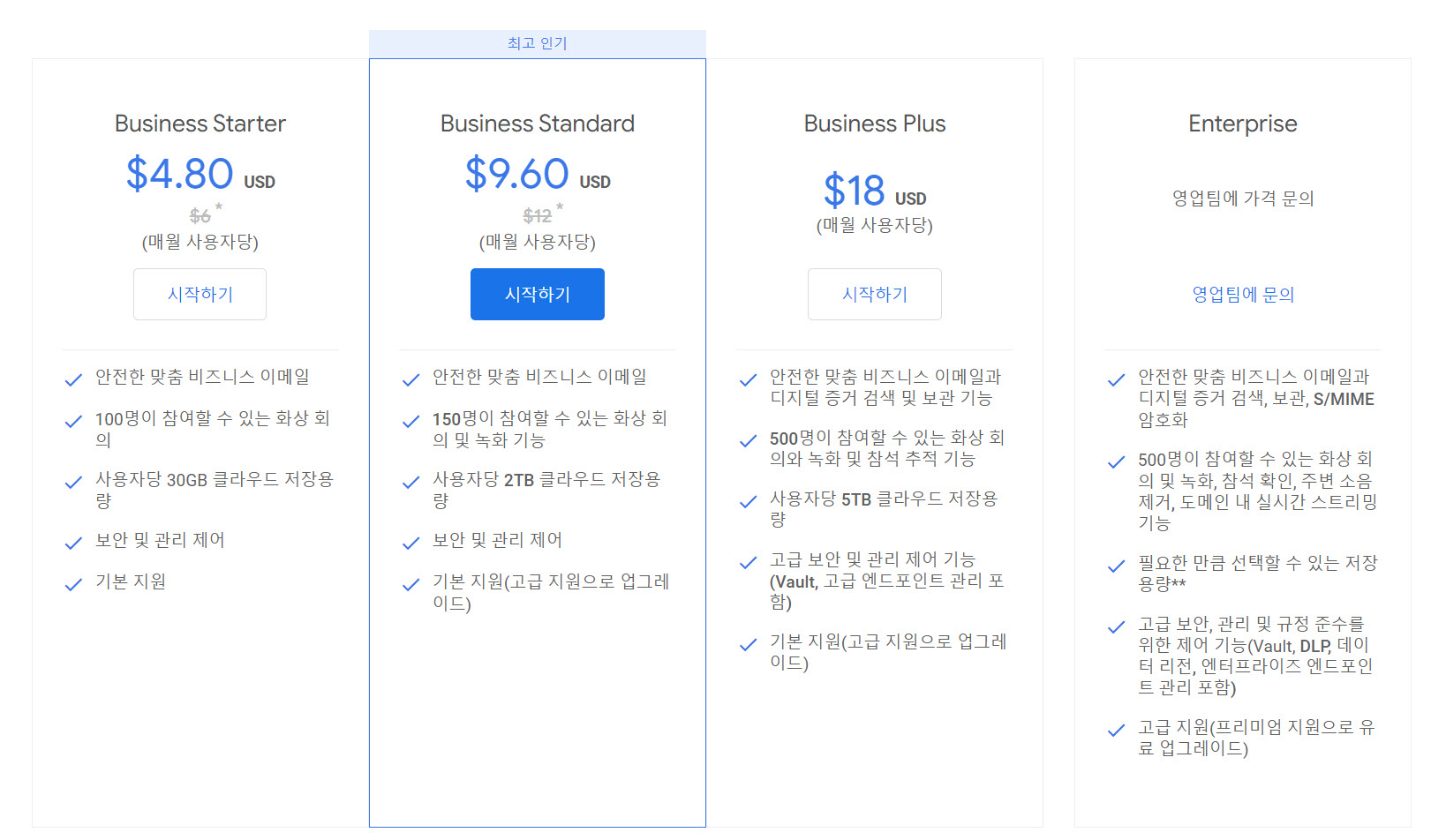Click the checkmark beside Business Starter's 기본 지원 feature
Image resolution: width=1431 pixels, height=840 pixels.
[73, 584]
